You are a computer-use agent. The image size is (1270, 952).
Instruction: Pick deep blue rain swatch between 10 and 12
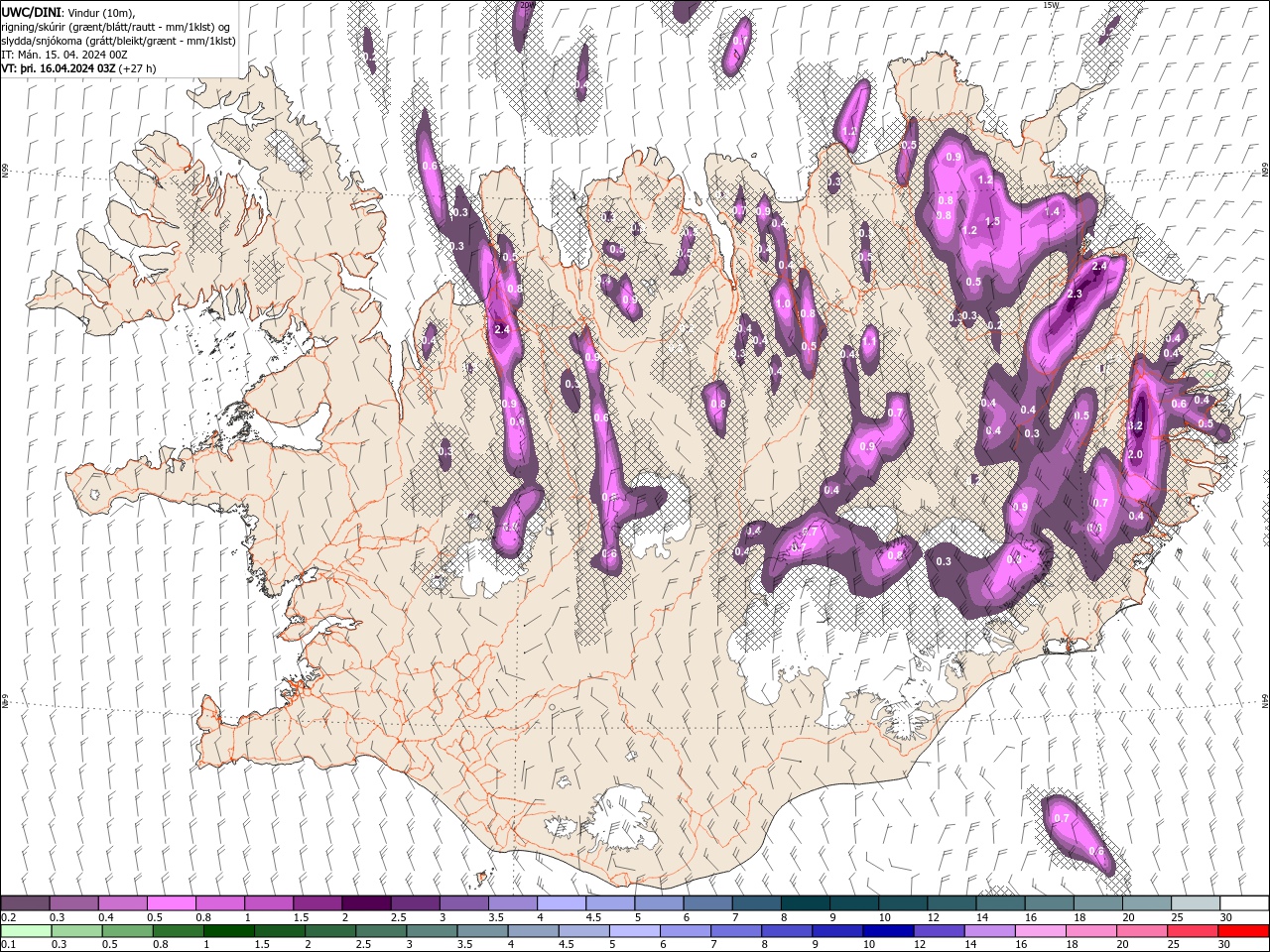coord(889,931)
